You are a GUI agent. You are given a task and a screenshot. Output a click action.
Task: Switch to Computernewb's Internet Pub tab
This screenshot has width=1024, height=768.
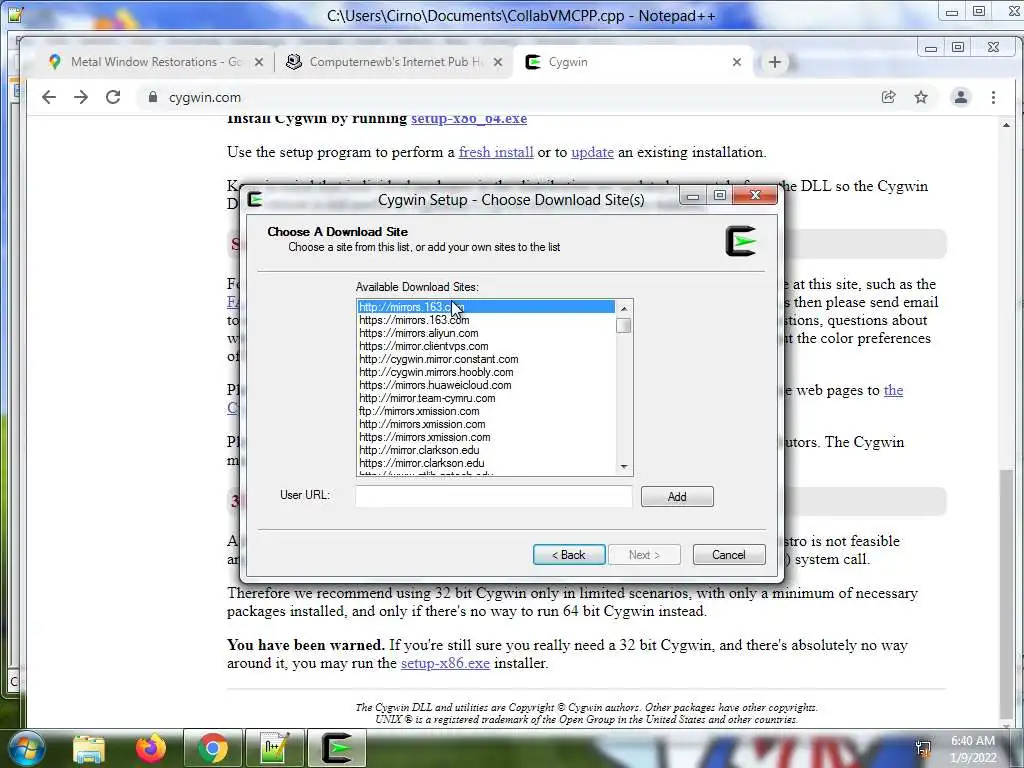pos(395,62)
